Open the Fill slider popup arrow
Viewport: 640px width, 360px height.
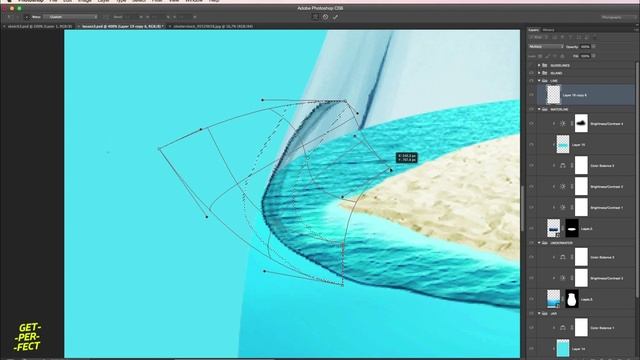pyautogui.click(x=594, y=56)
